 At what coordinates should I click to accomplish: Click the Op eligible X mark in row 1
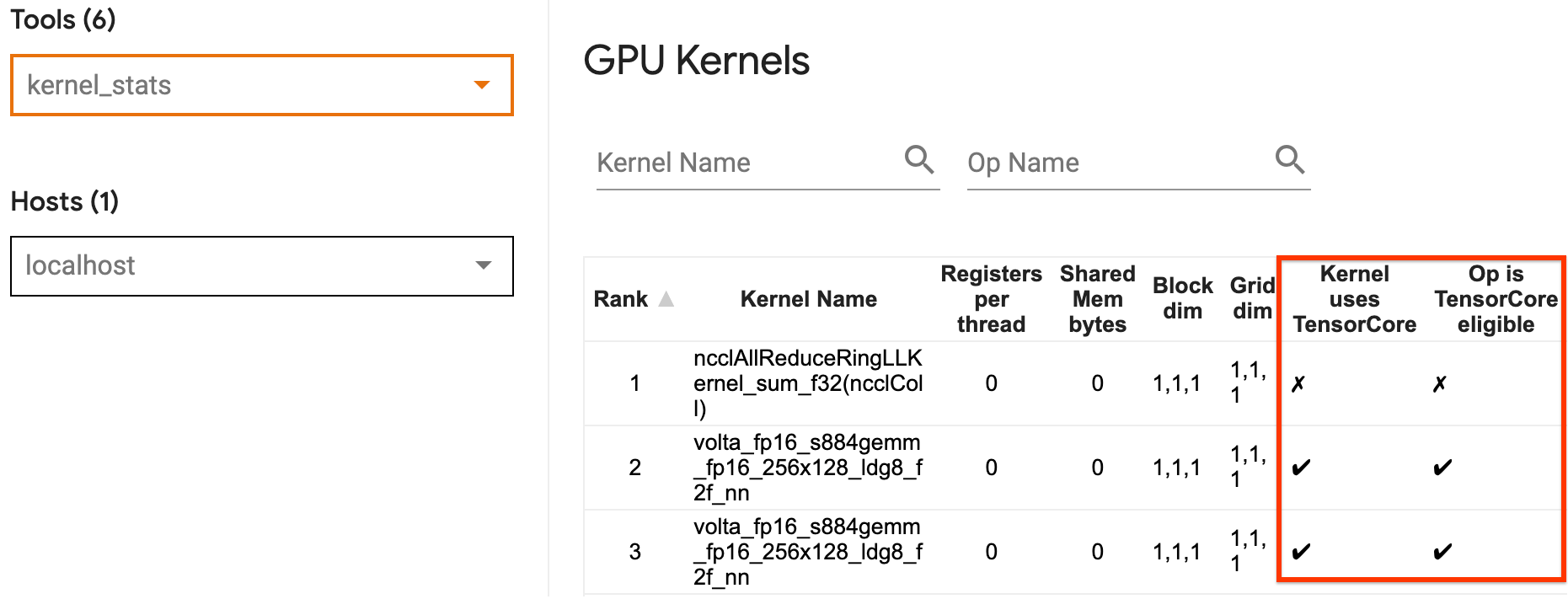pos(1440,384)
